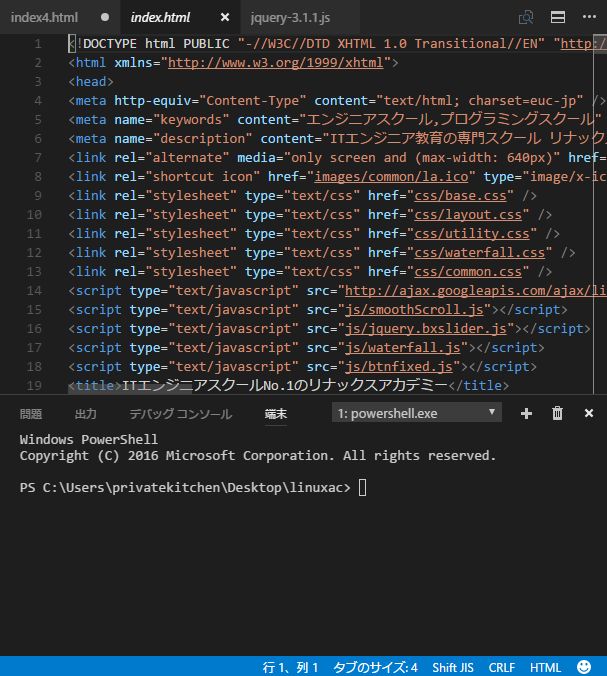Change encoding via Shift JIS selector
This screenshot has height=676, width=607.
(x=453, y=667)
